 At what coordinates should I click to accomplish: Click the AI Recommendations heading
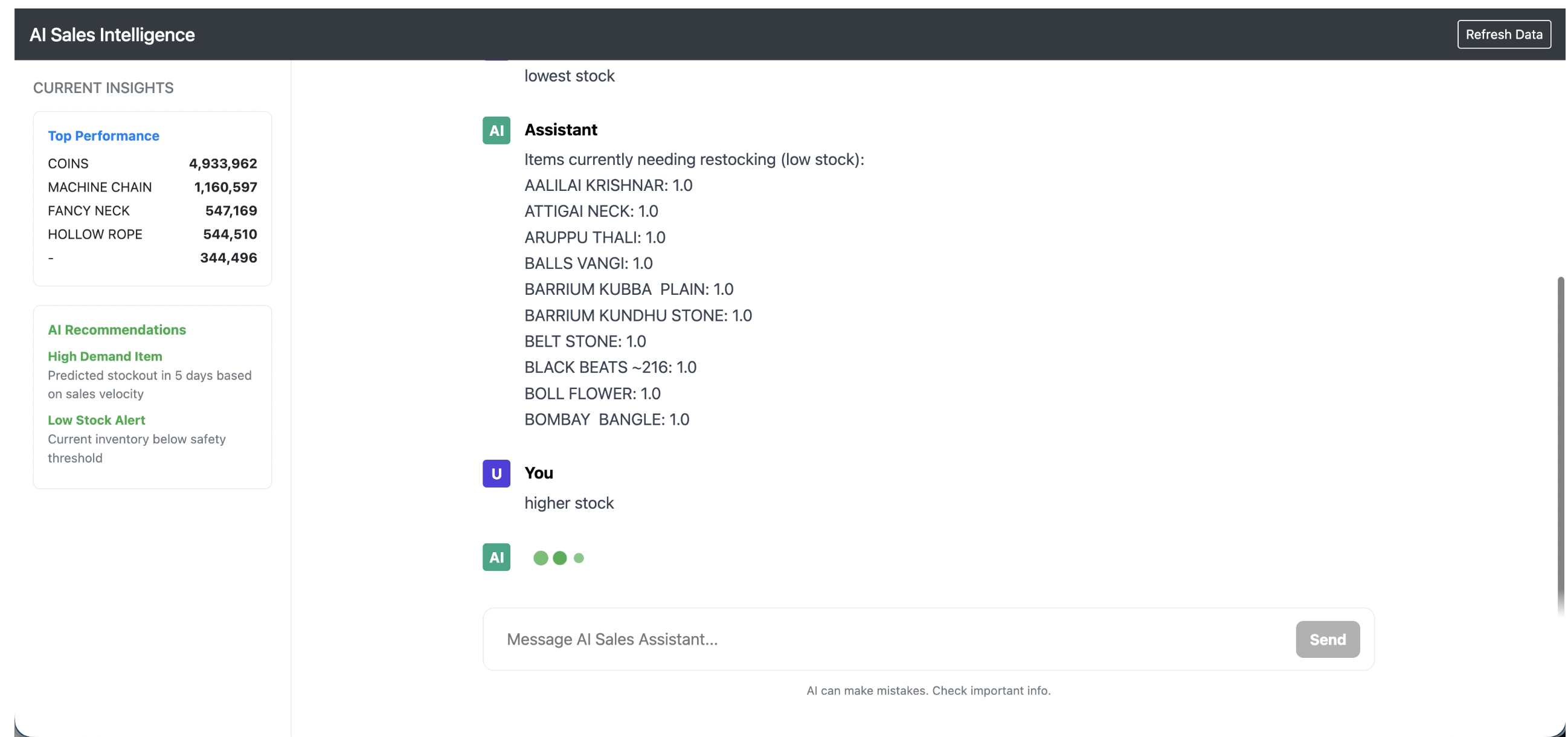click(117, 329)
